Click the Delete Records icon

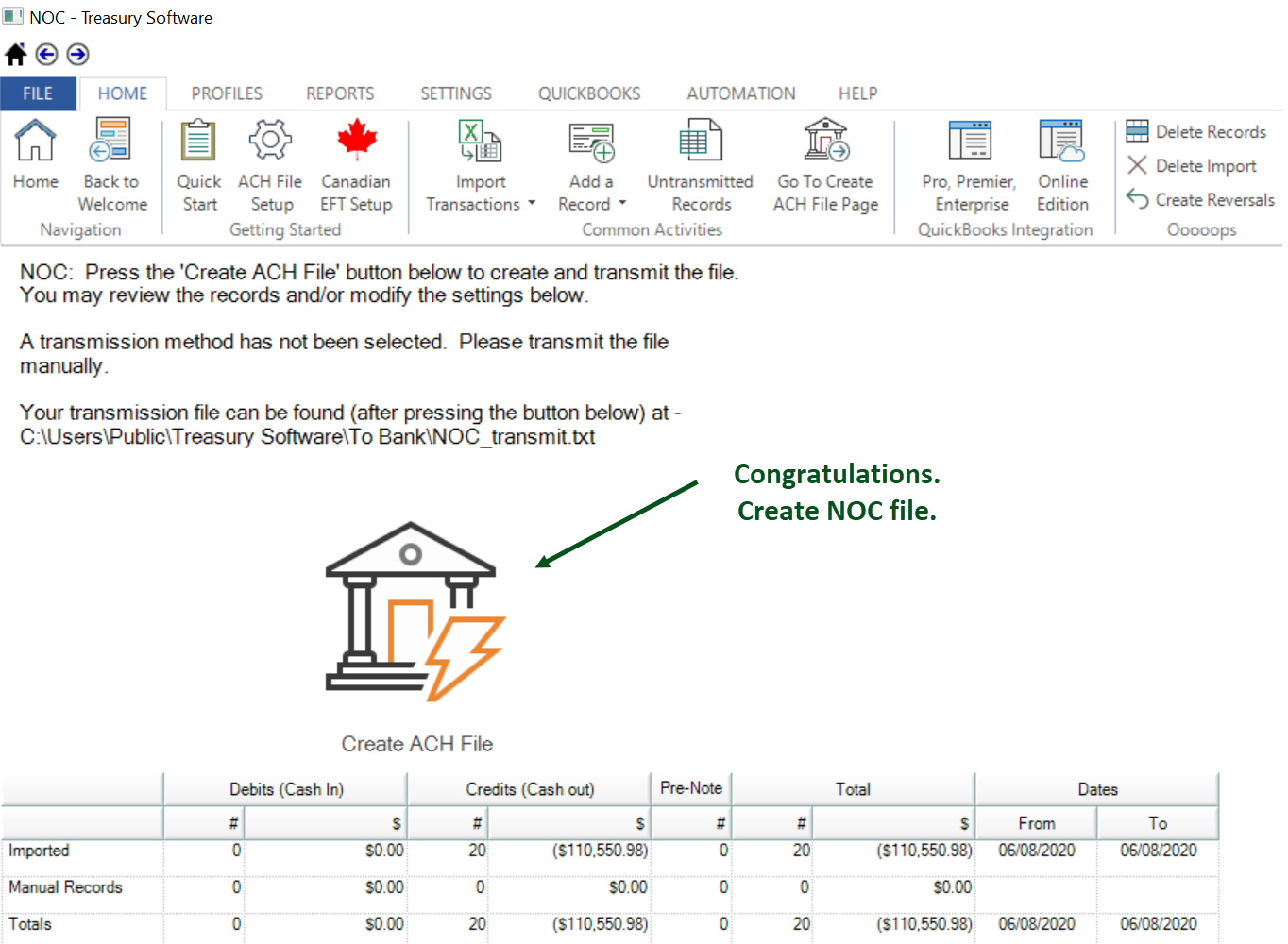point(1138,131)
